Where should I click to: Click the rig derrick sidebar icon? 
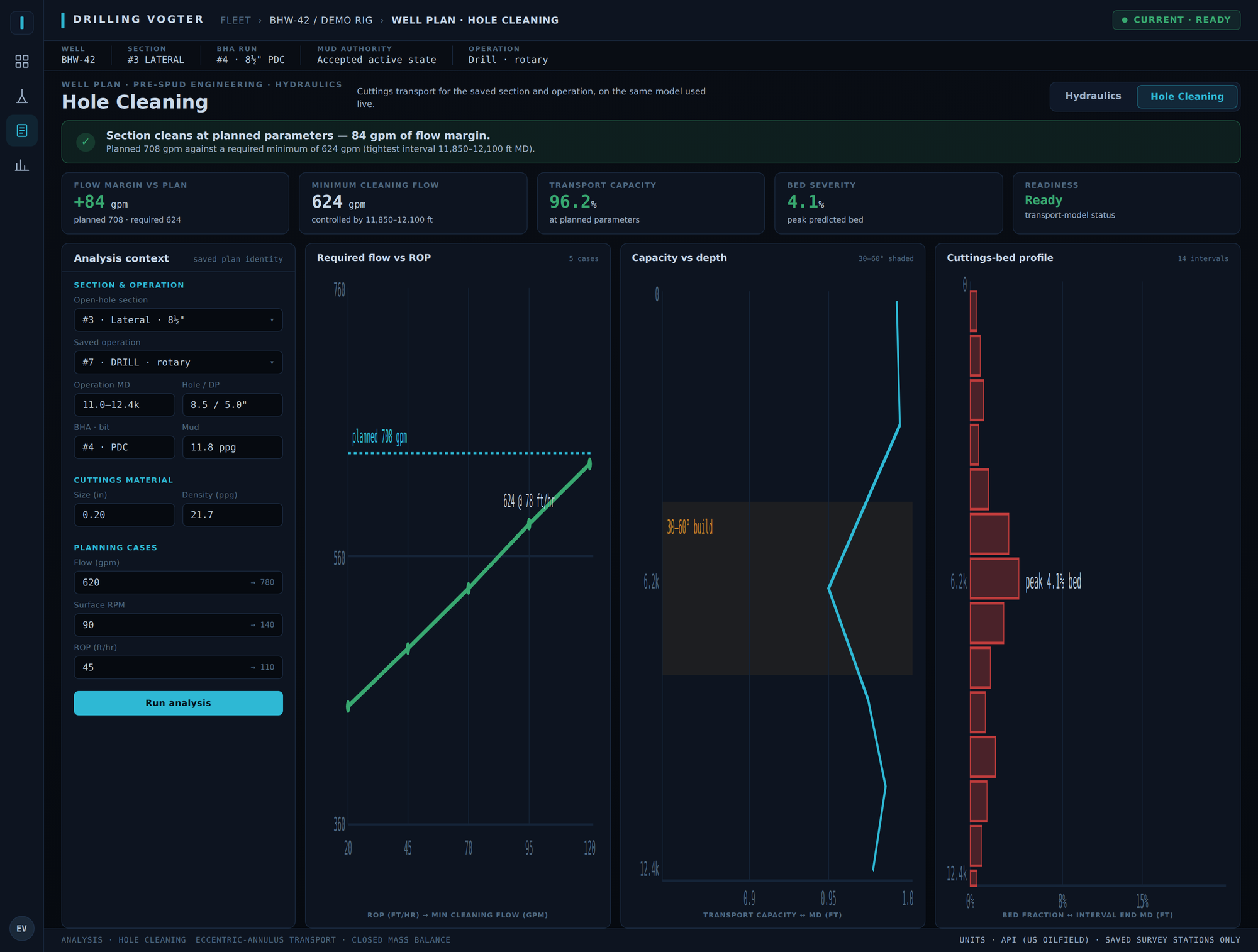pos(22,96)
